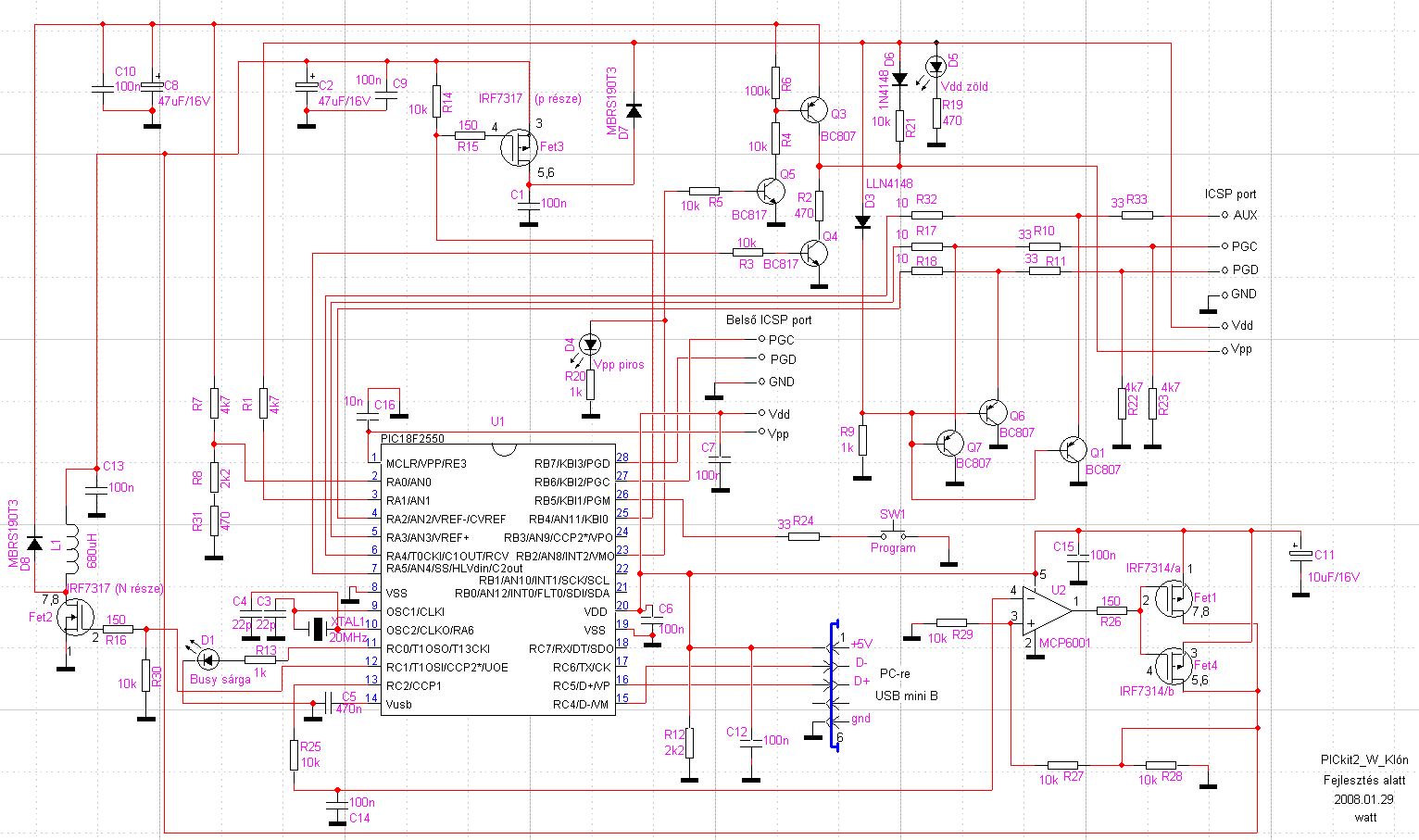Click the Belső ICSP port Vpp terminal
Screen dimensions: 1419x840
(x=761, y=433)
